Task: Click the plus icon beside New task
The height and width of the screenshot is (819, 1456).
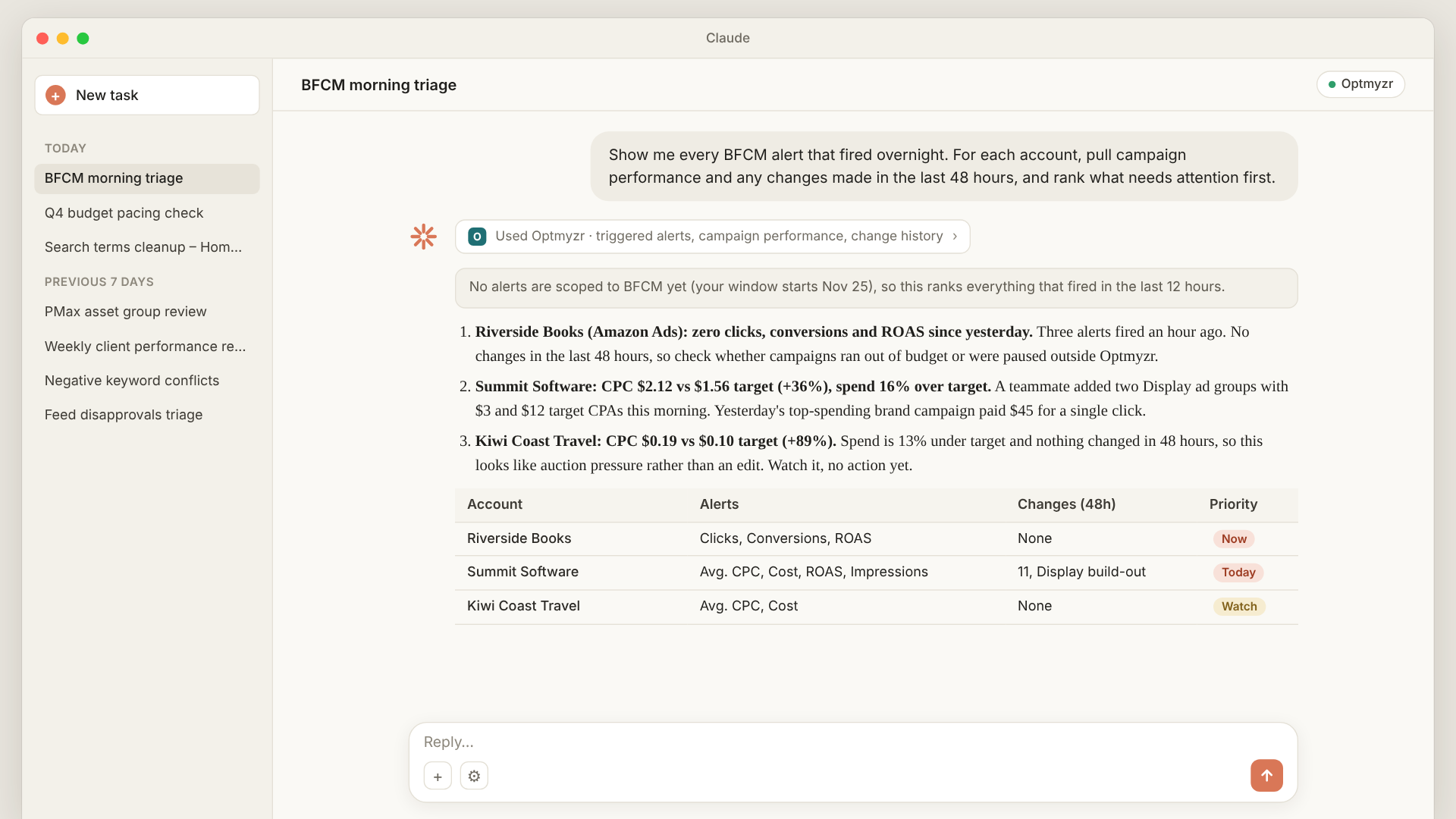Action: 55,96
